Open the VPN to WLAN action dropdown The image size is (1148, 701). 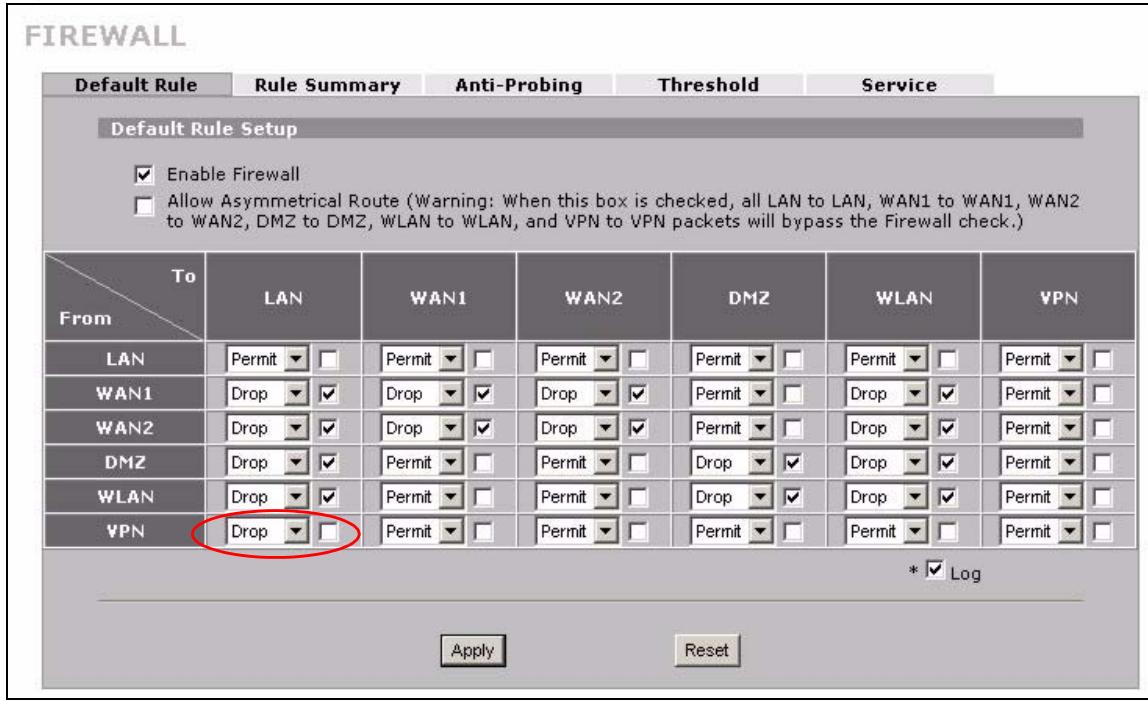pos(887,531)
